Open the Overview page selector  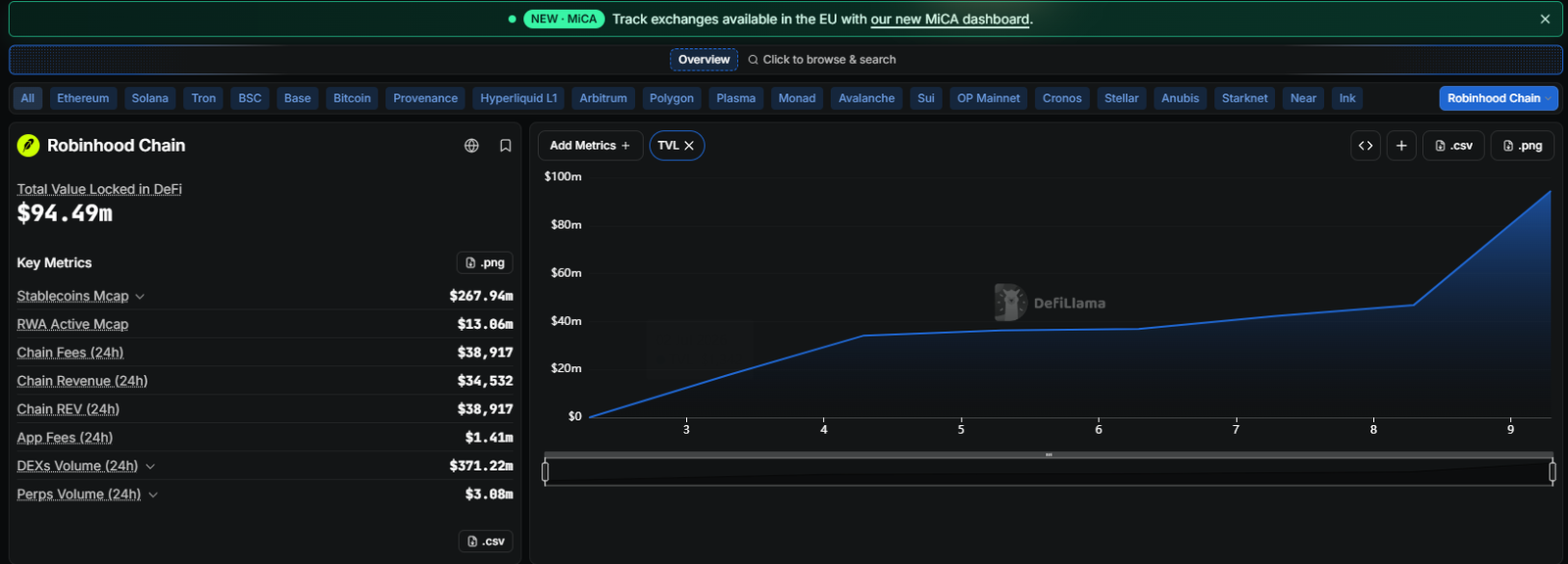tap(704, 60)
